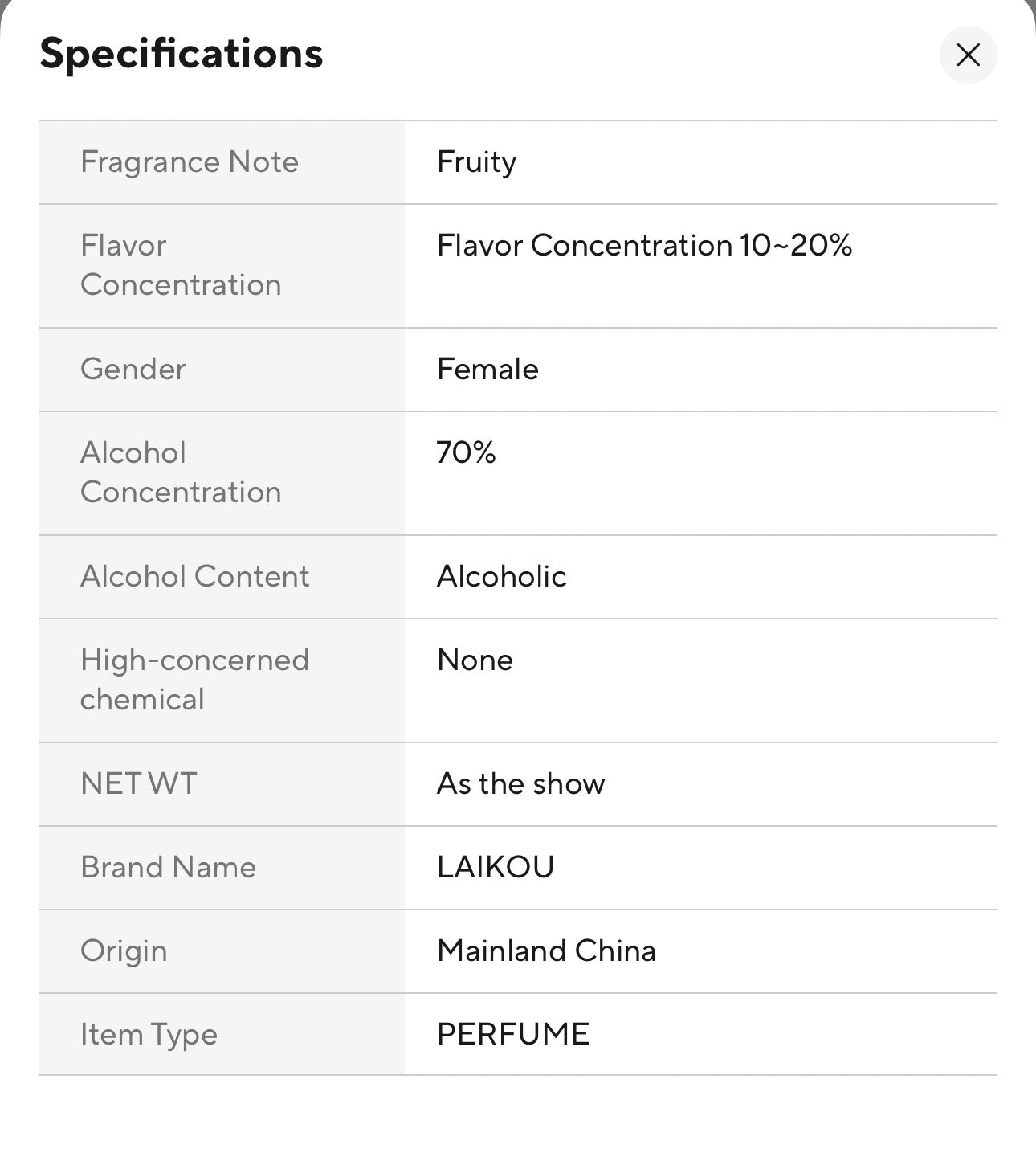Select the Fragrance Note label
This screenshot has width=1036, height=1157.
coord(190,161)
